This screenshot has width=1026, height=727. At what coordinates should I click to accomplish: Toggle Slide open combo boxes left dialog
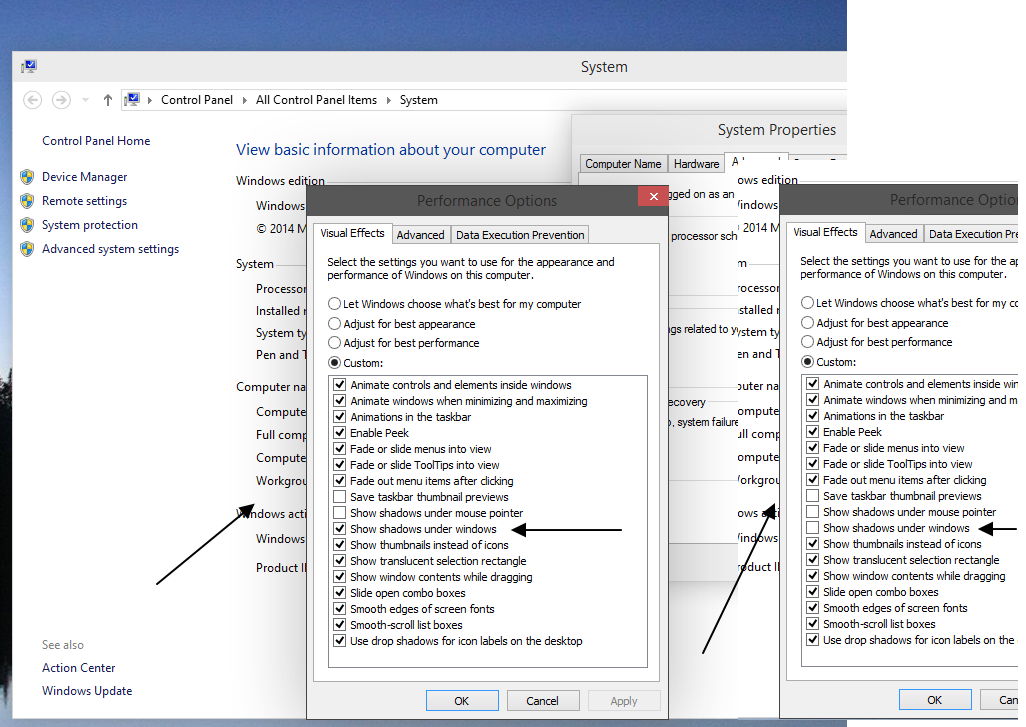(x=340, y=593)
